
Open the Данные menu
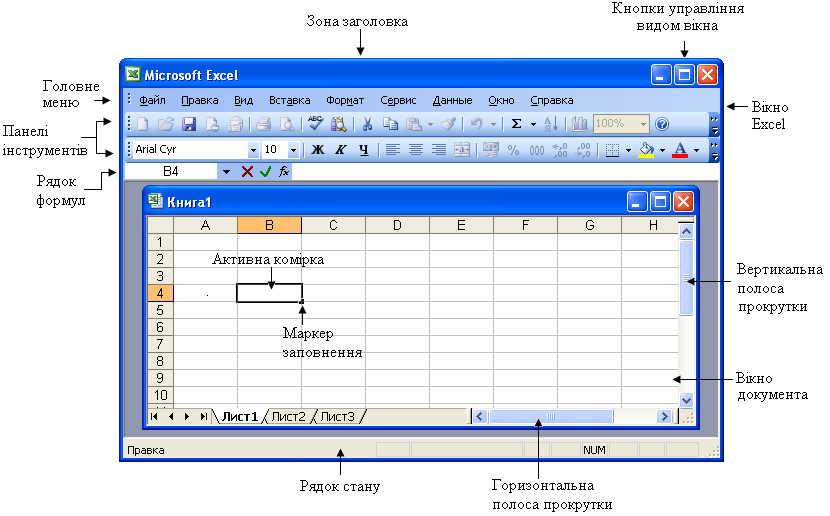pos(453,100)
